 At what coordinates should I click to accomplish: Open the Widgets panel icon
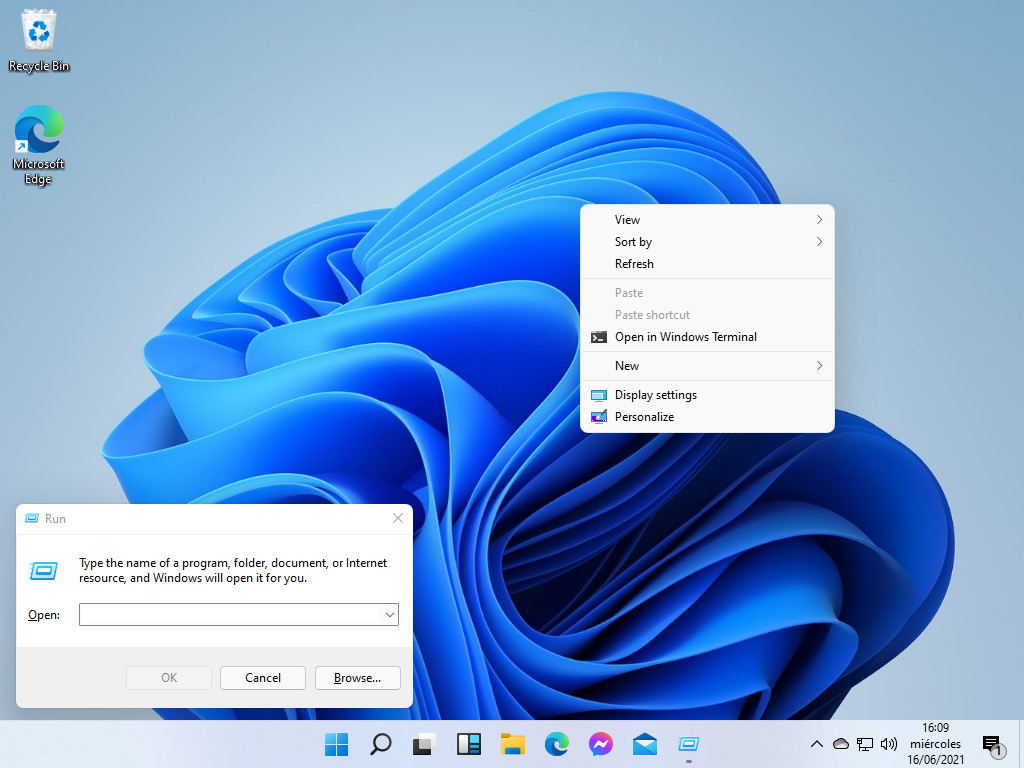coord(469,744)
